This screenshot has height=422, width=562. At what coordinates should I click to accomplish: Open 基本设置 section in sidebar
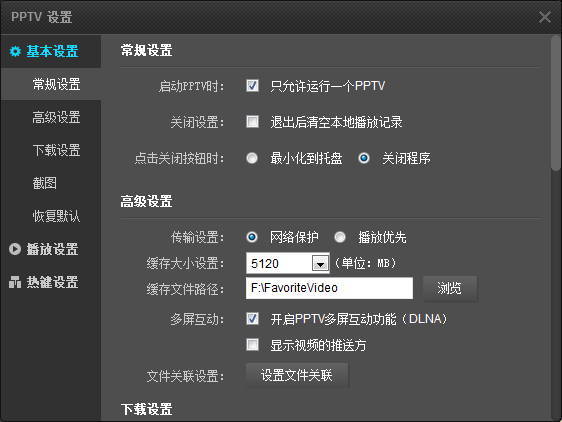(x=51, y=51)
